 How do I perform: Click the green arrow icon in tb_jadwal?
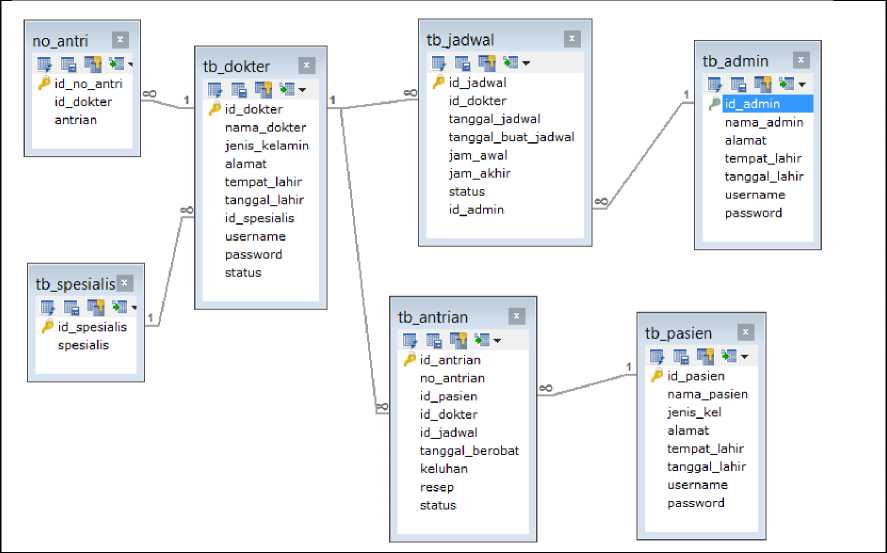click(x=509, y=63)
